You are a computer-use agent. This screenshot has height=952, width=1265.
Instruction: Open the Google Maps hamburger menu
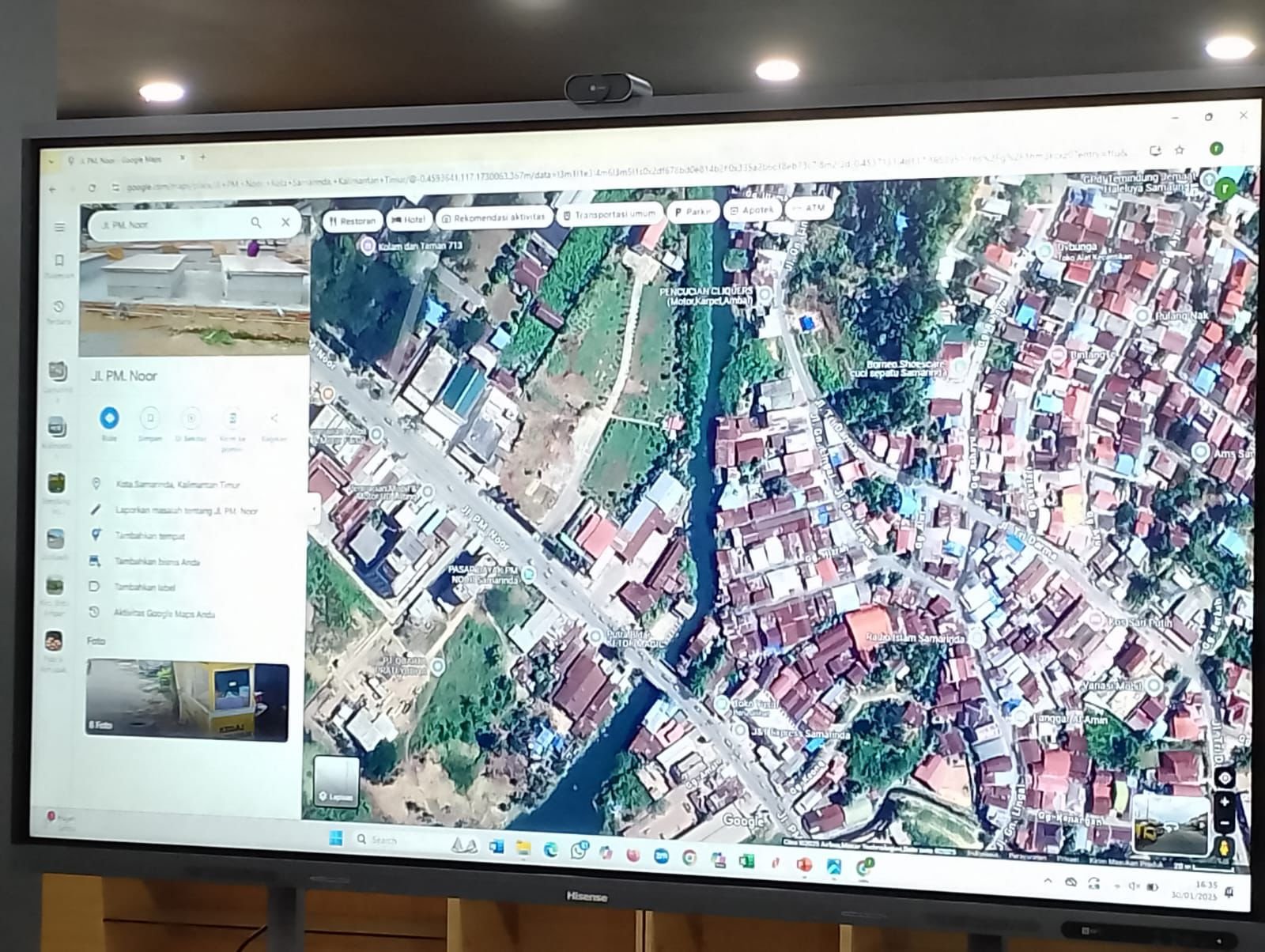coord(59,227)
